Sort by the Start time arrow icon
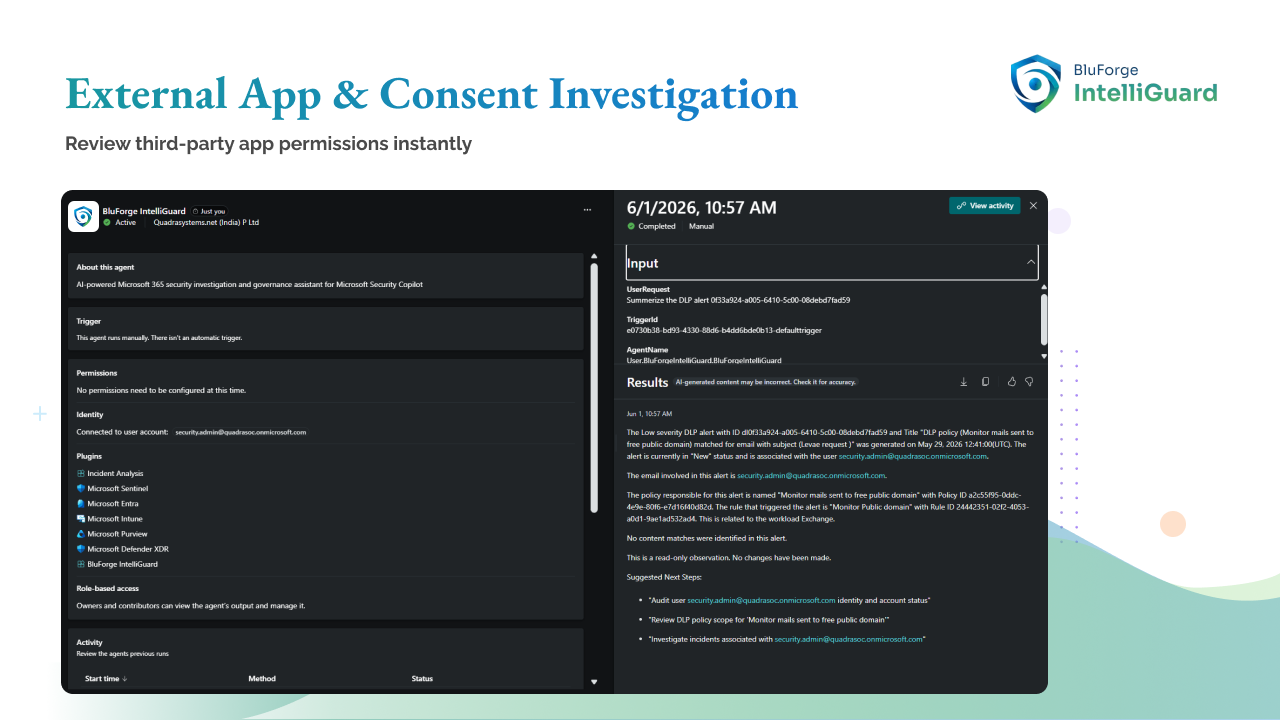 125,679
